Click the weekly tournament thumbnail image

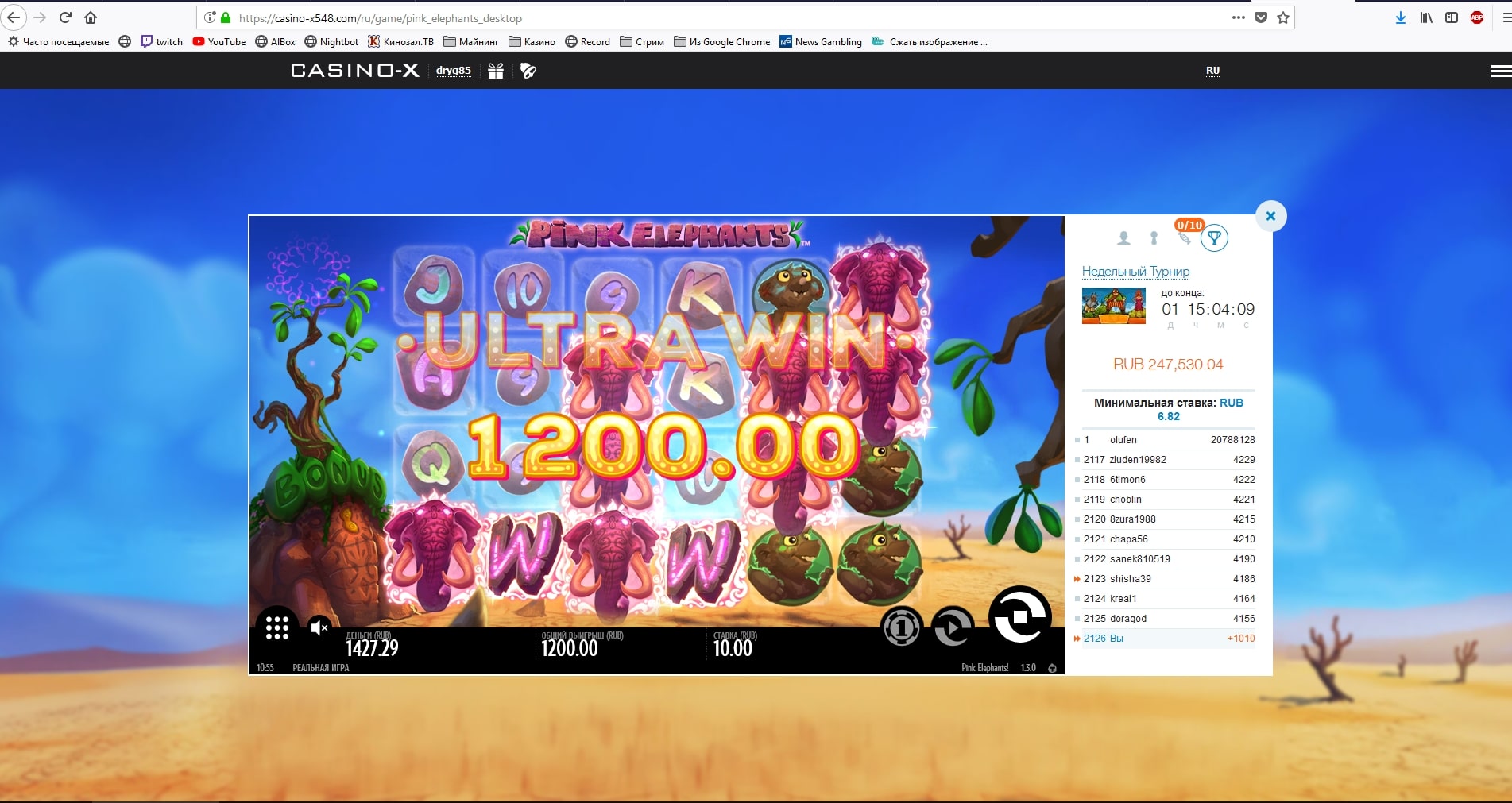pos(1113,306)
